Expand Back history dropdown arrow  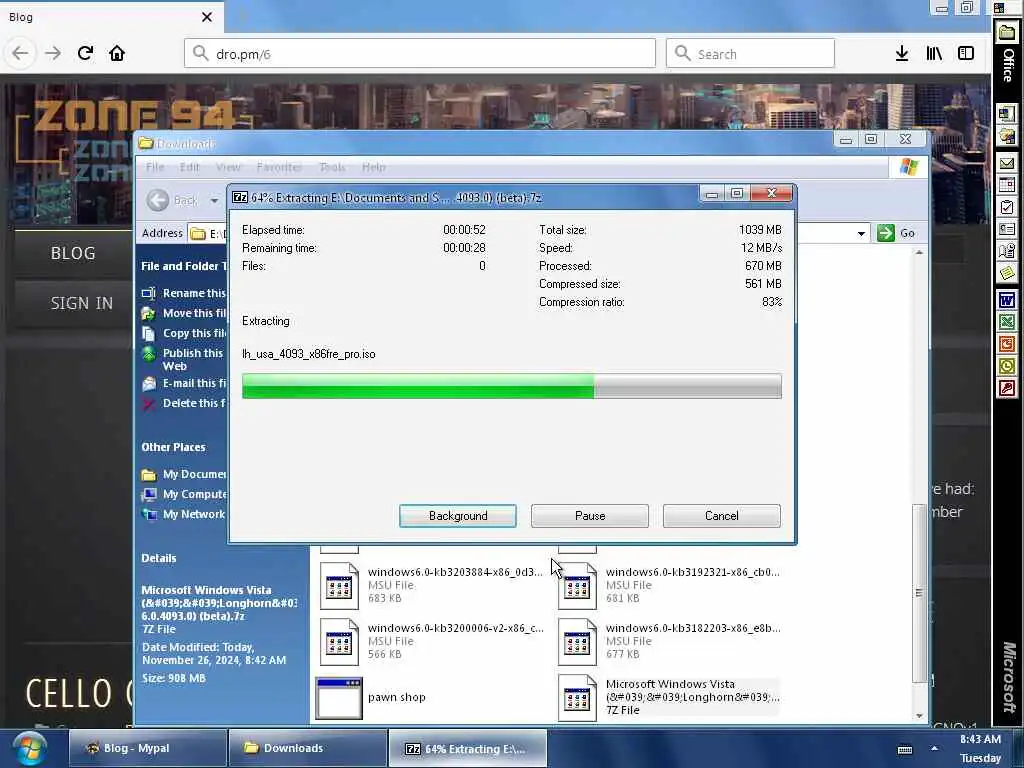[214, 200]
